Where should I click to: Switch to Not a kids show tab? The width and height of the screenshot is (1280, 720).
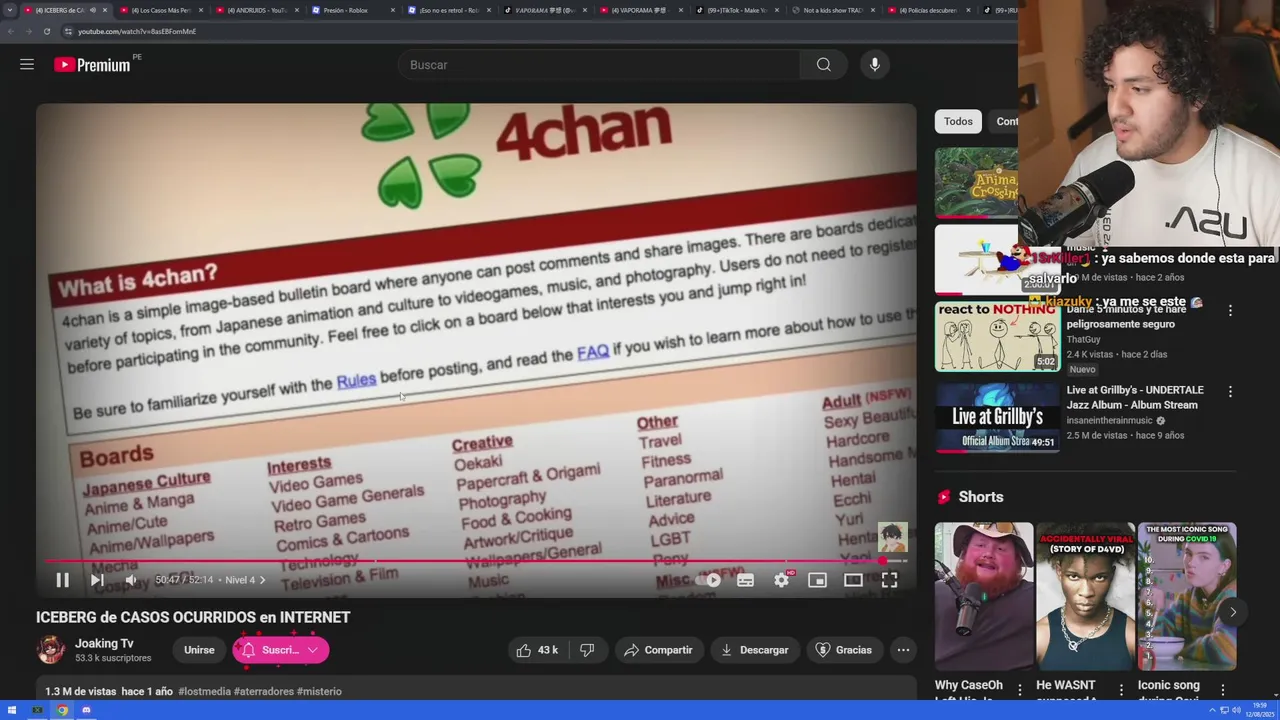tap(832, 10)
